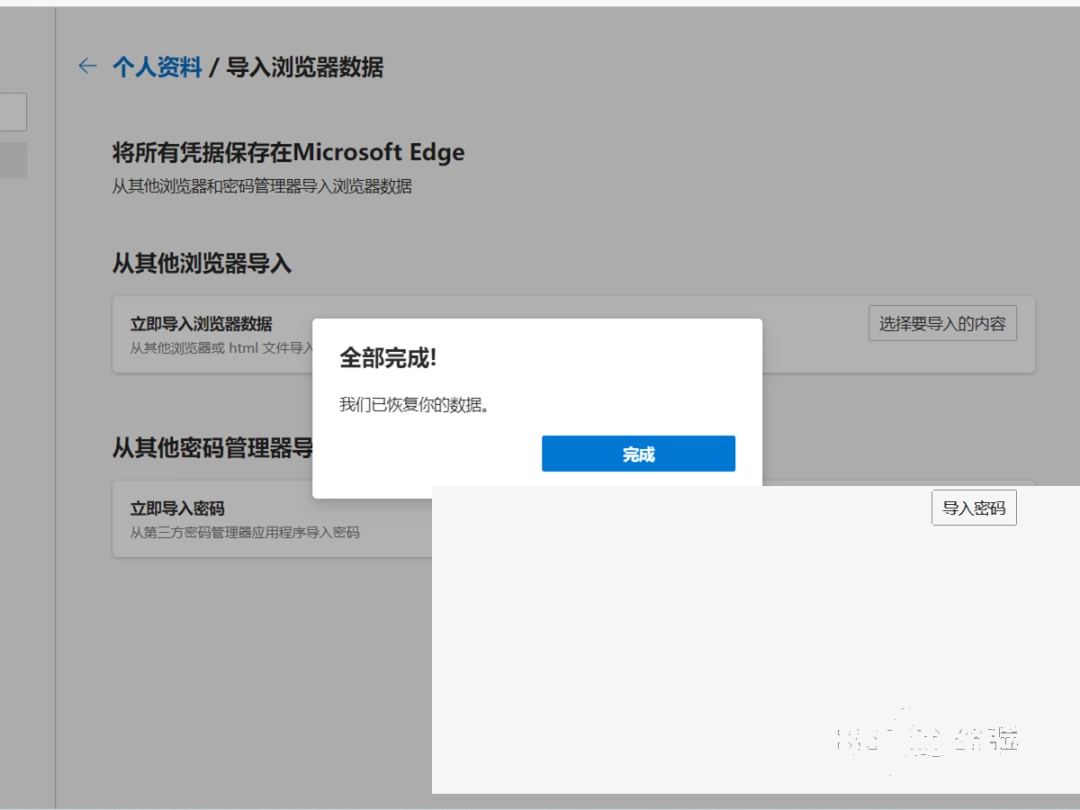Viewport: 1080px width, 810px height.
Task: Open the 个人资料 breadcrumb link
Action: [x=157, y=67]
